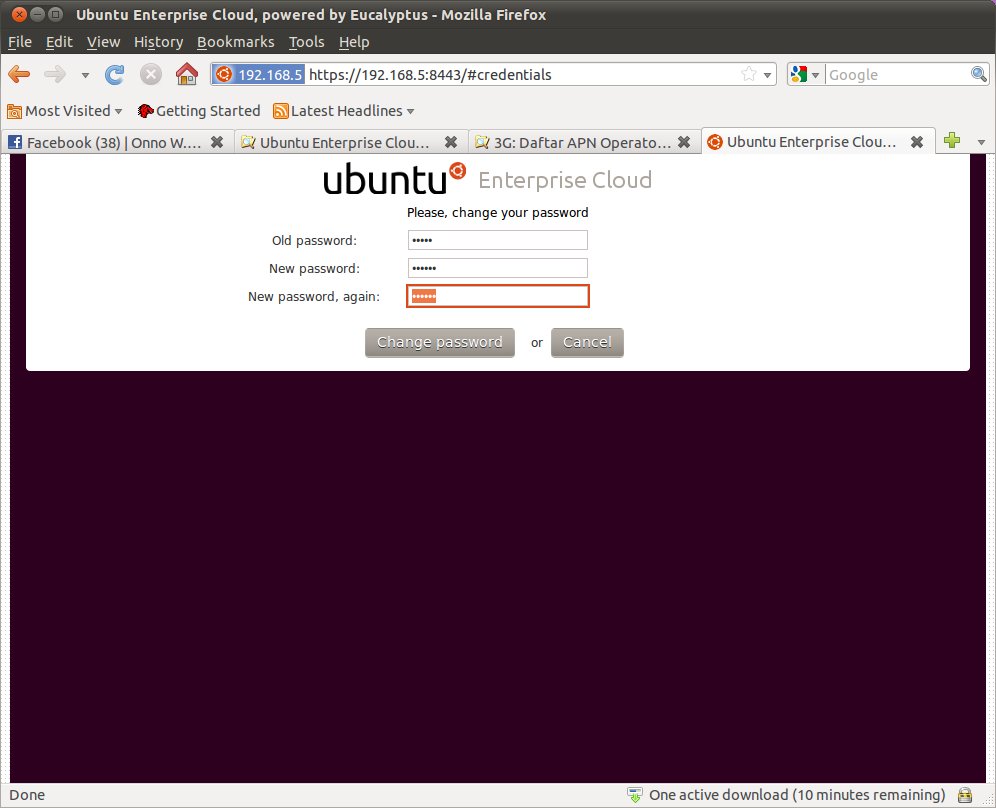Image resolution: width=996 pixels, height=808 pixels.
Task: Open a new tab with the plus icon
Action: [951, 141]
